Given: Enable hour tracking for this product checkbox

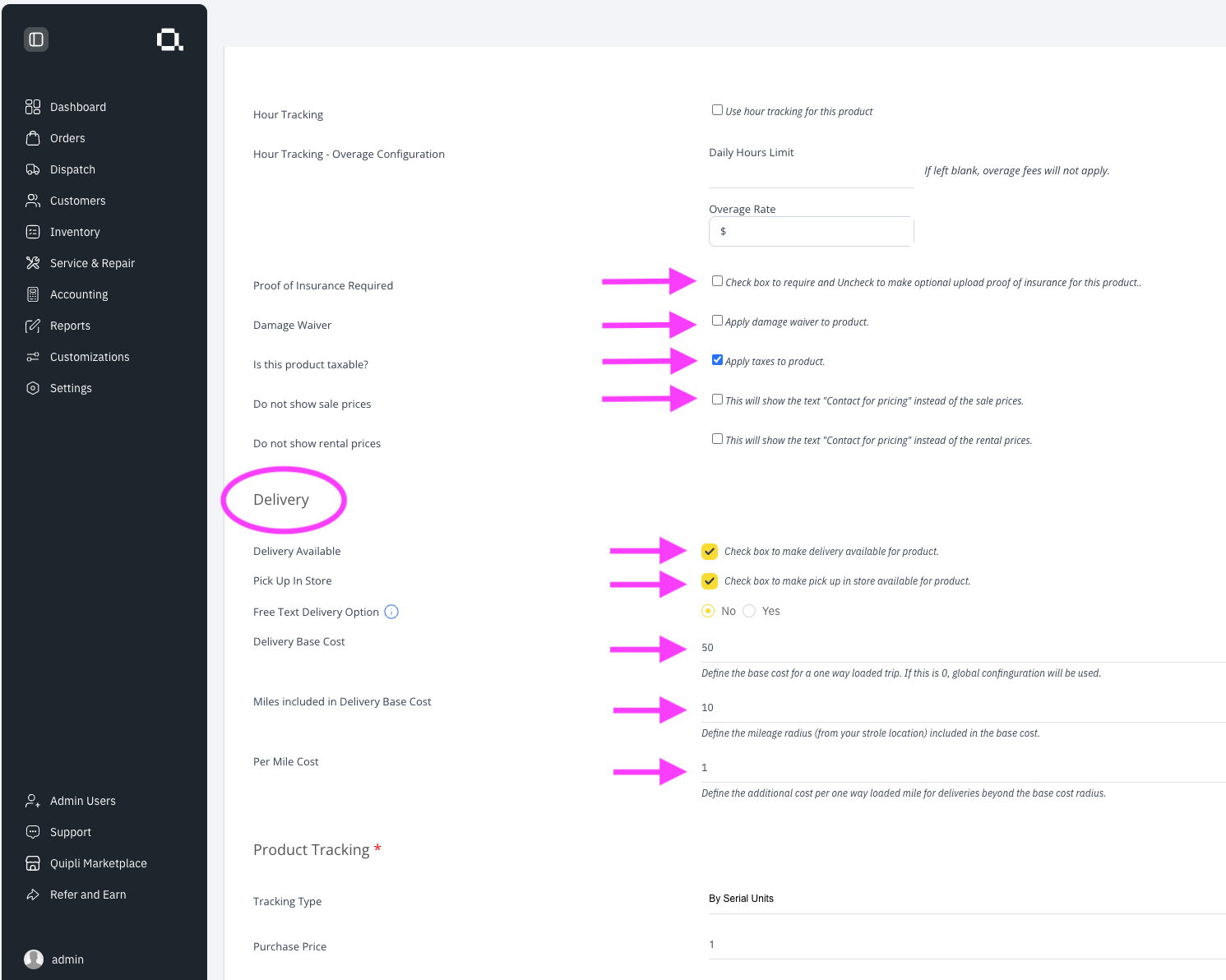Looking at the screenshot, I should [717, 110].
